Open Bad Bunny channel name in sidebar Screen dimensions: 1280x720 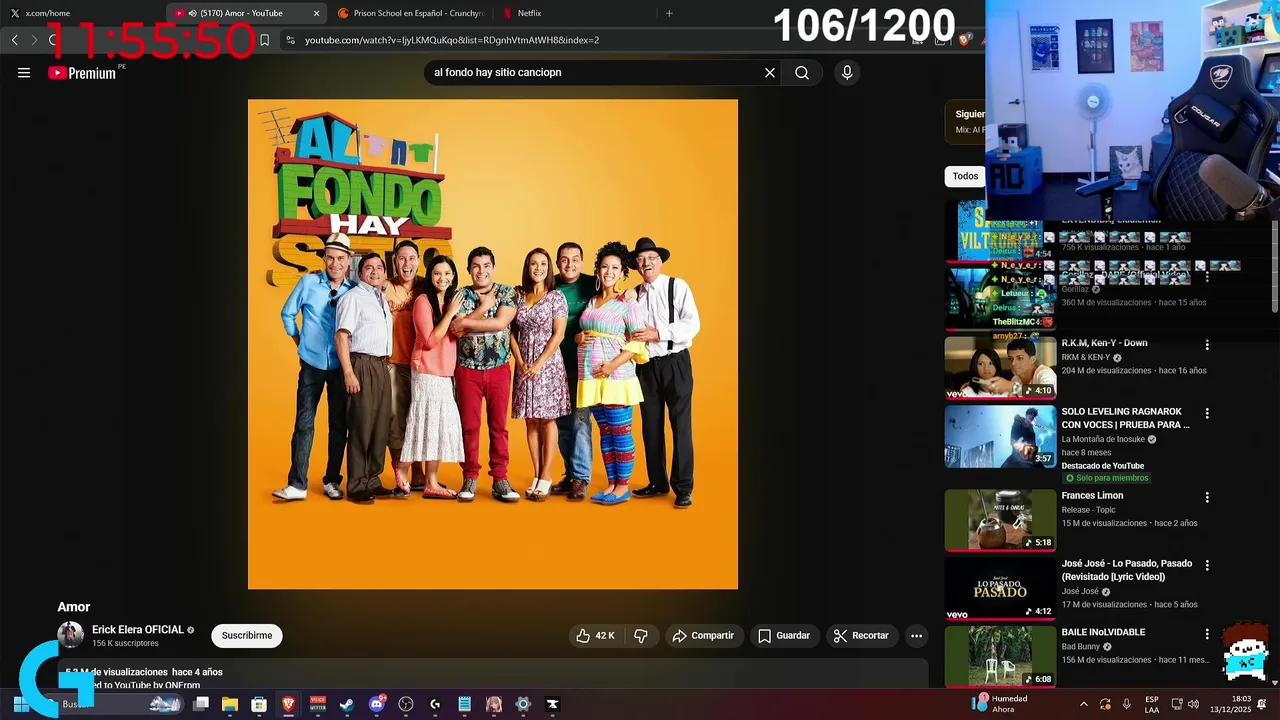pyautogui.click(x=1081, y=647)
